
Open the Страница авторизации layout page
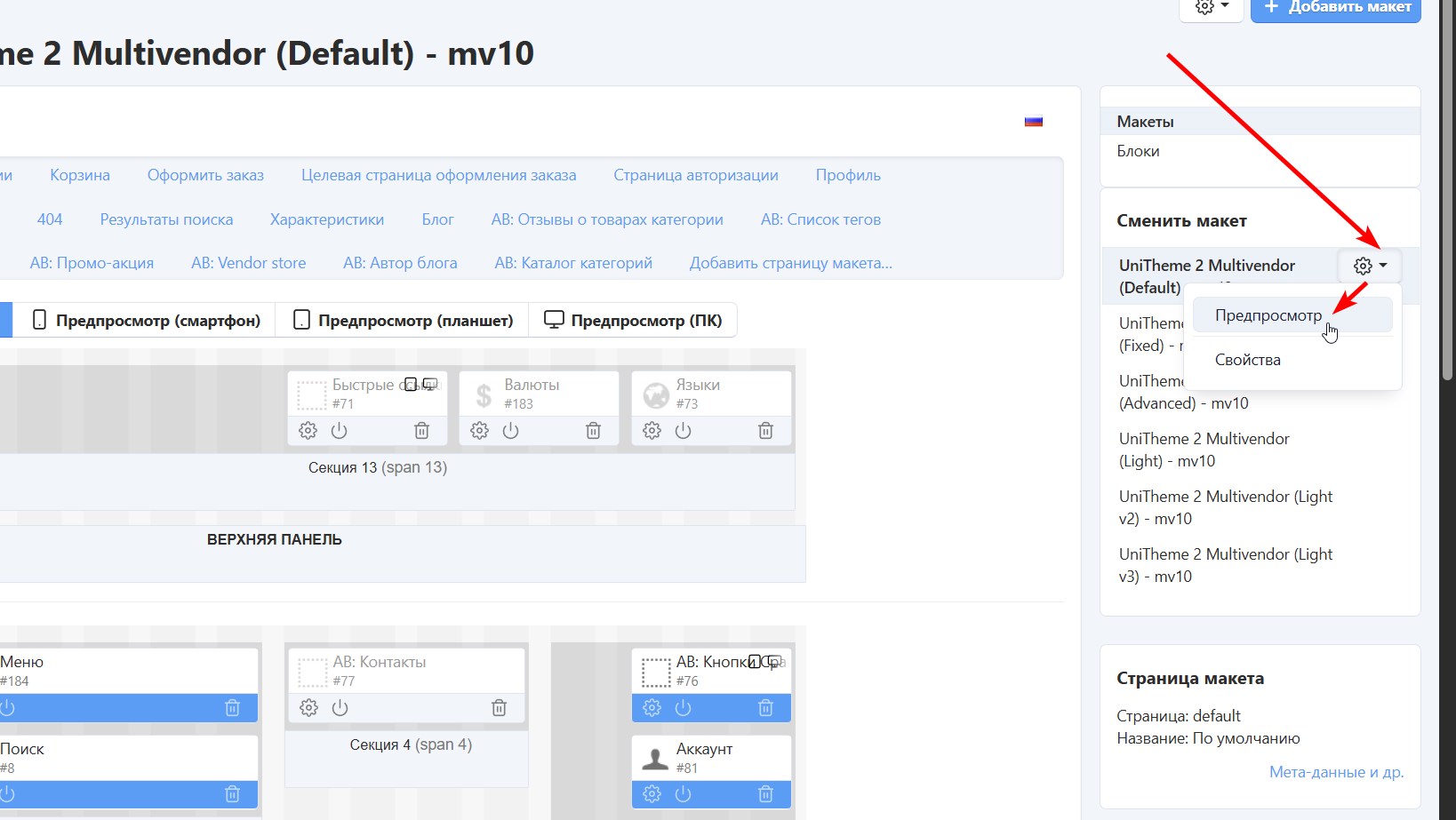tap(696, 175)
